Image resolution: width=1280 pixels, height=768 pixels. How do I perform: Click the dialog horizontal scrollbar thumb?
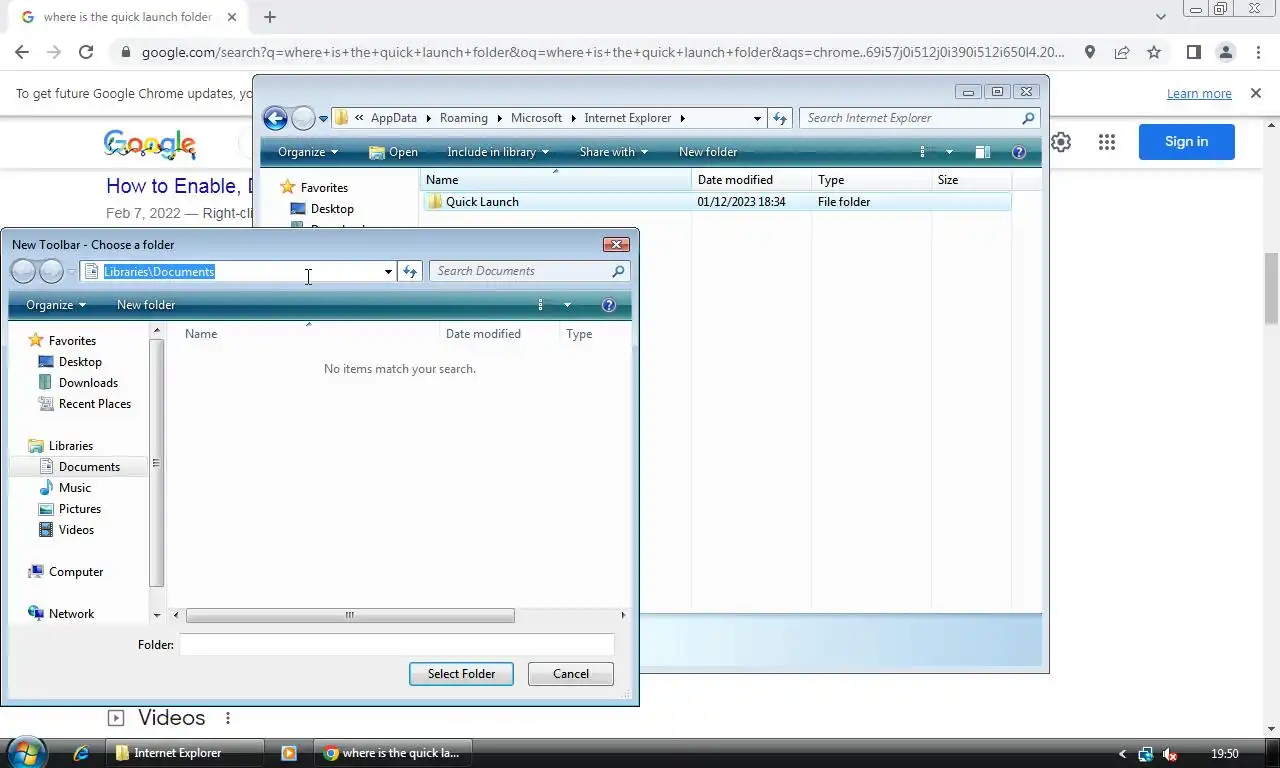[350, 615]
